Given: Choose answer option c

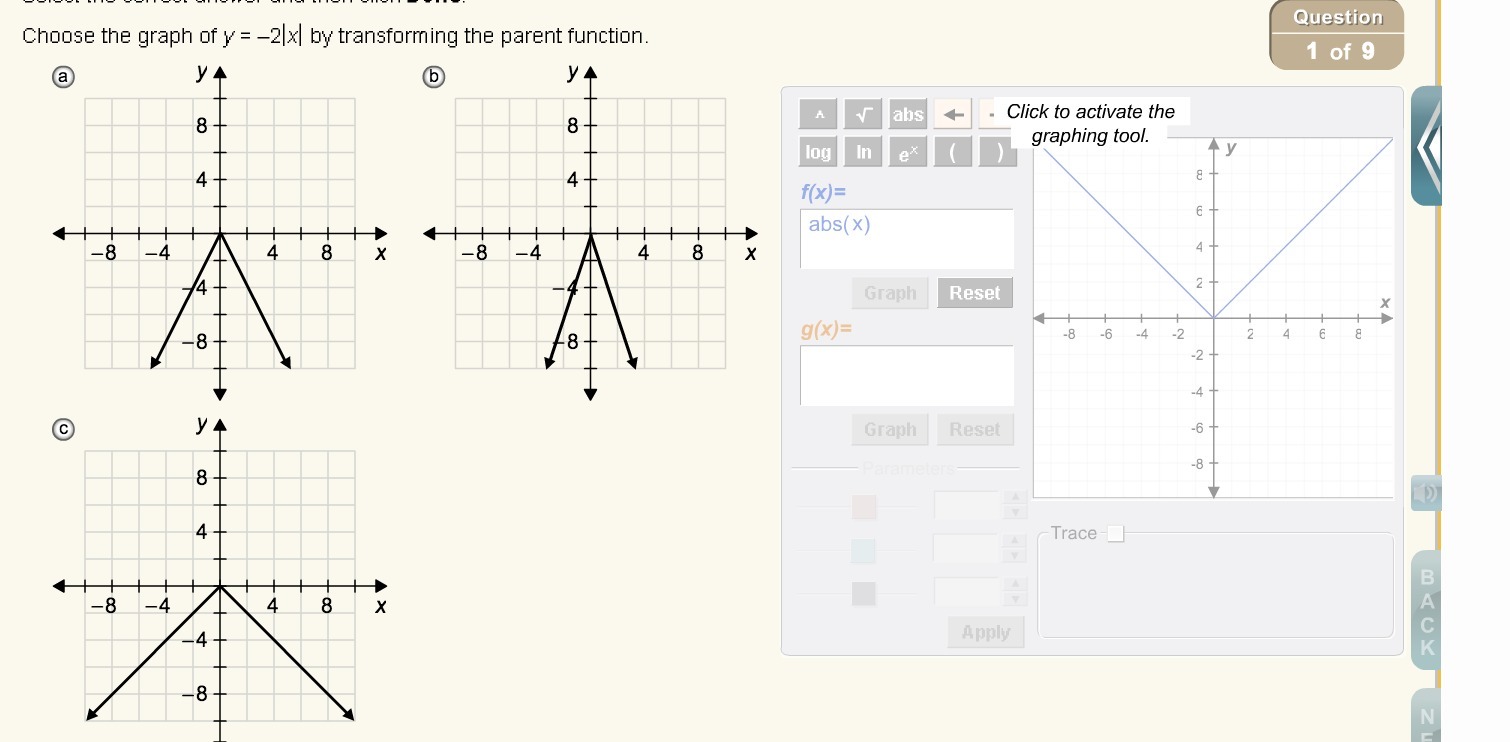Looking at the screenshot, I should [x=62, y=429].
